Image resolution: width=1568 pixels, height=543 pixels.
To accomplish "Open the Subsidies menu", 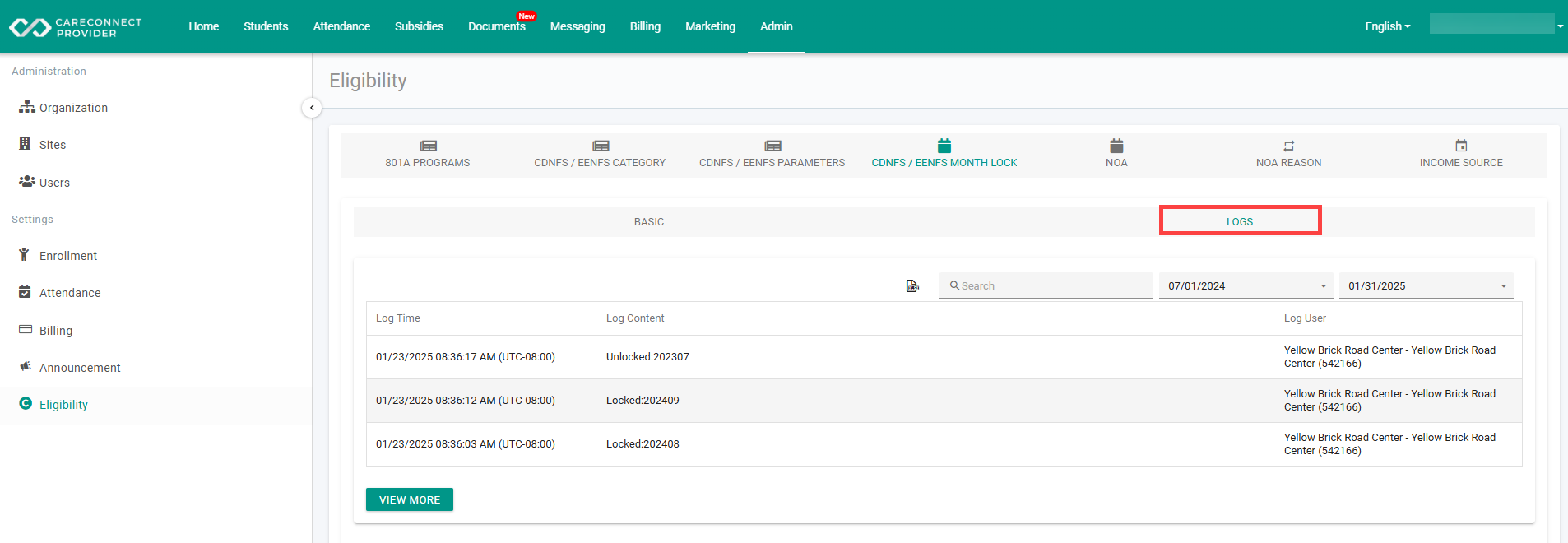I will coord(419,26).
